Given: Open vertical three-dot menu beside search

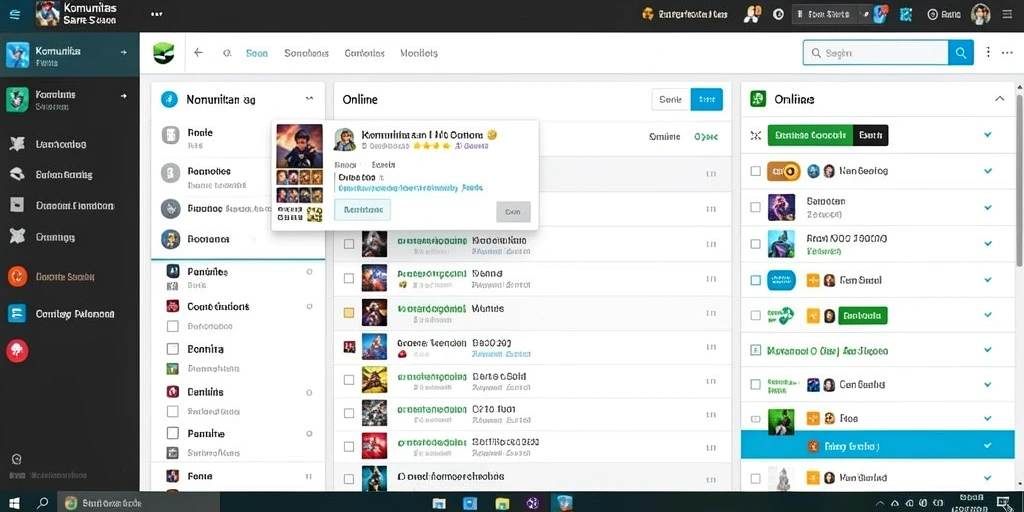Looking at the screenshot, I should tap(988, 52).
